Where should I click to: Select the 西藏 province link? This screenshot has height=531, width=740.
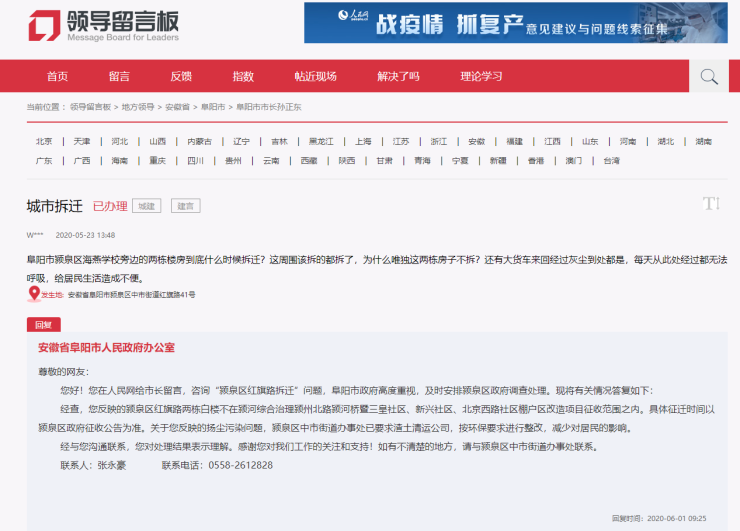click(x=309, y=160)
